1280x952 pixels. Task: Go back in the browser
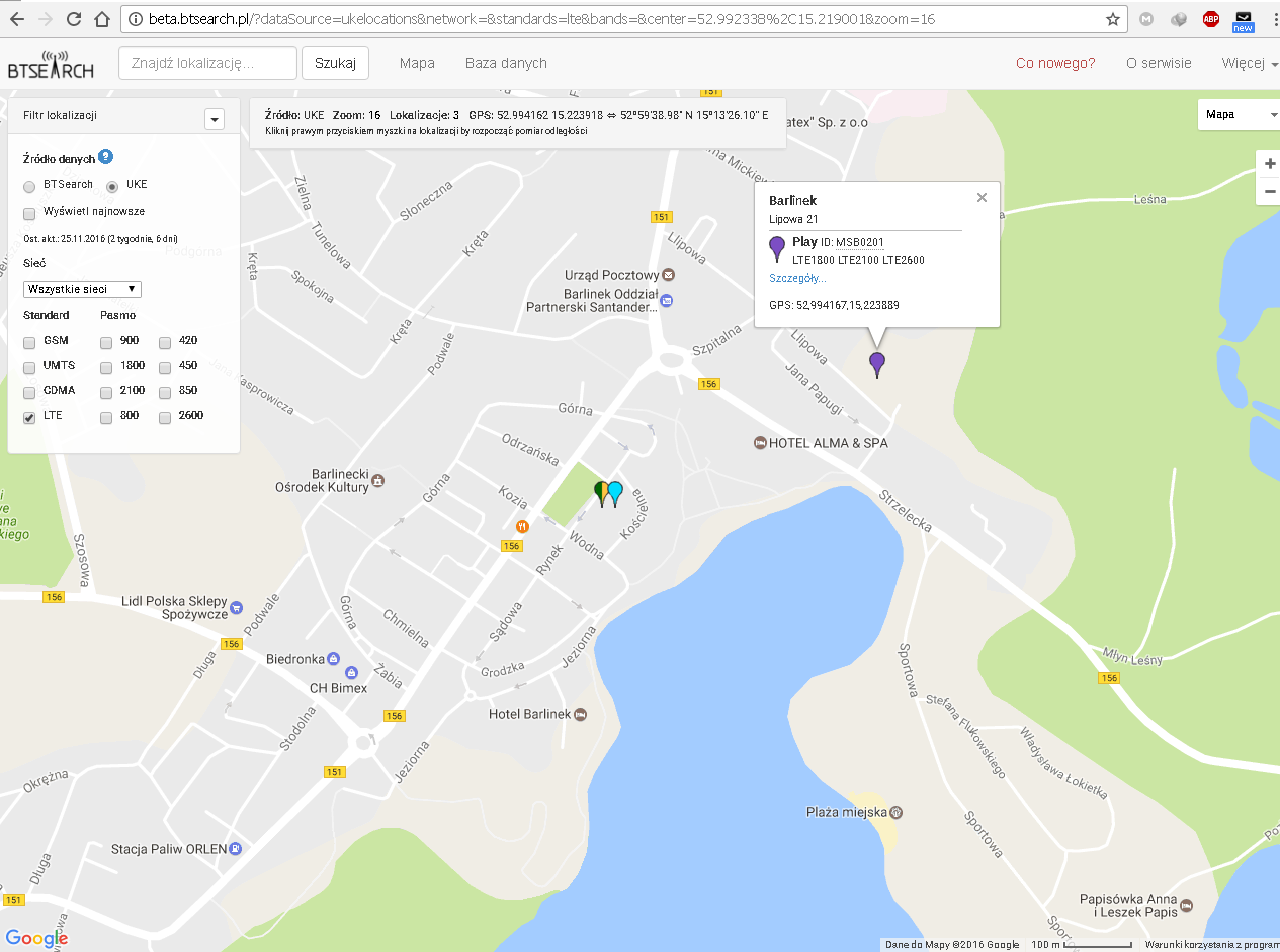click(17, 19)
